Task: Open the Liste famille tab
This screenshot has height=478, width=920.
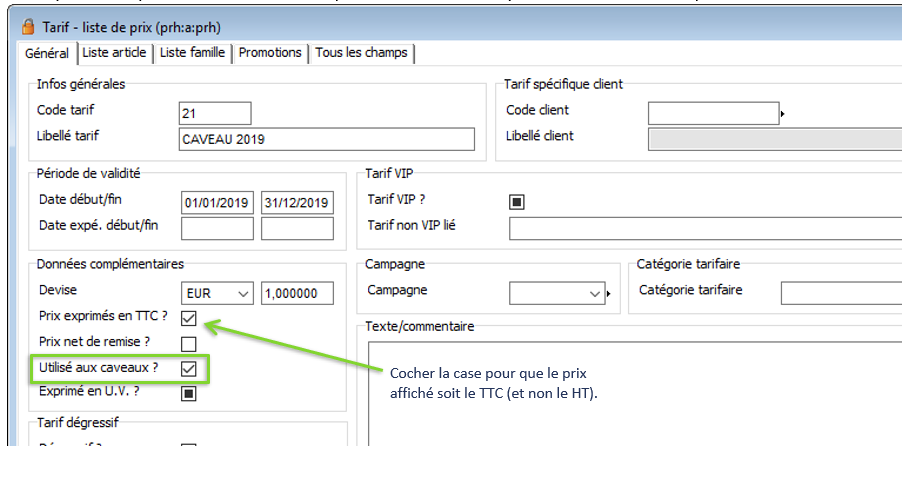Action: click(x=192, y=53)
